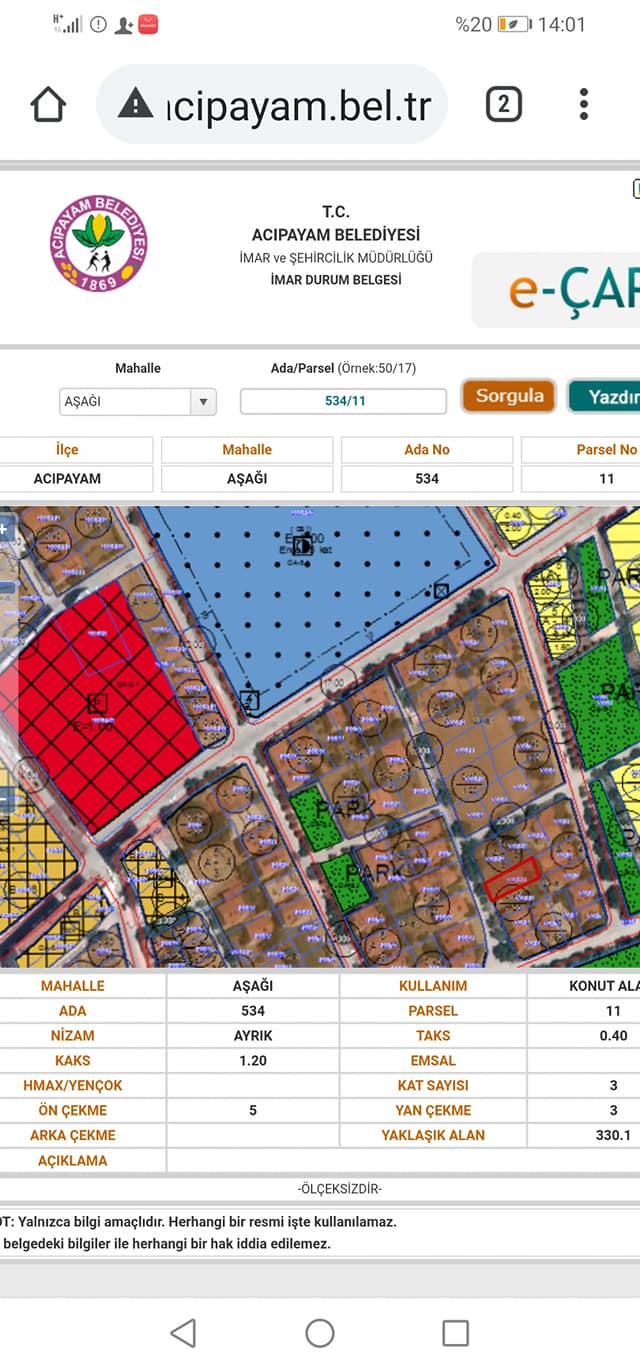The width and height of the screenshot is (640, 1370).
Task: Click the Yazdır button
Action: [x=604, y=396]
